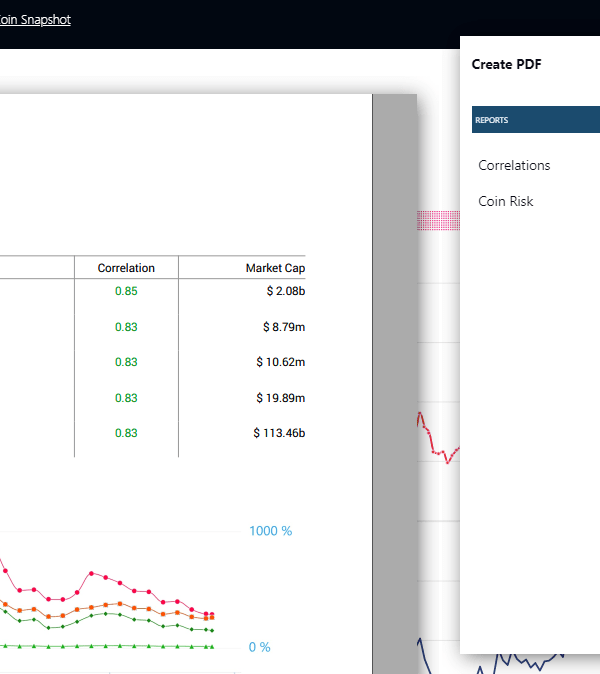
Task: Click the gray margin right of the PDF page
Action: [x=394, y=400]
